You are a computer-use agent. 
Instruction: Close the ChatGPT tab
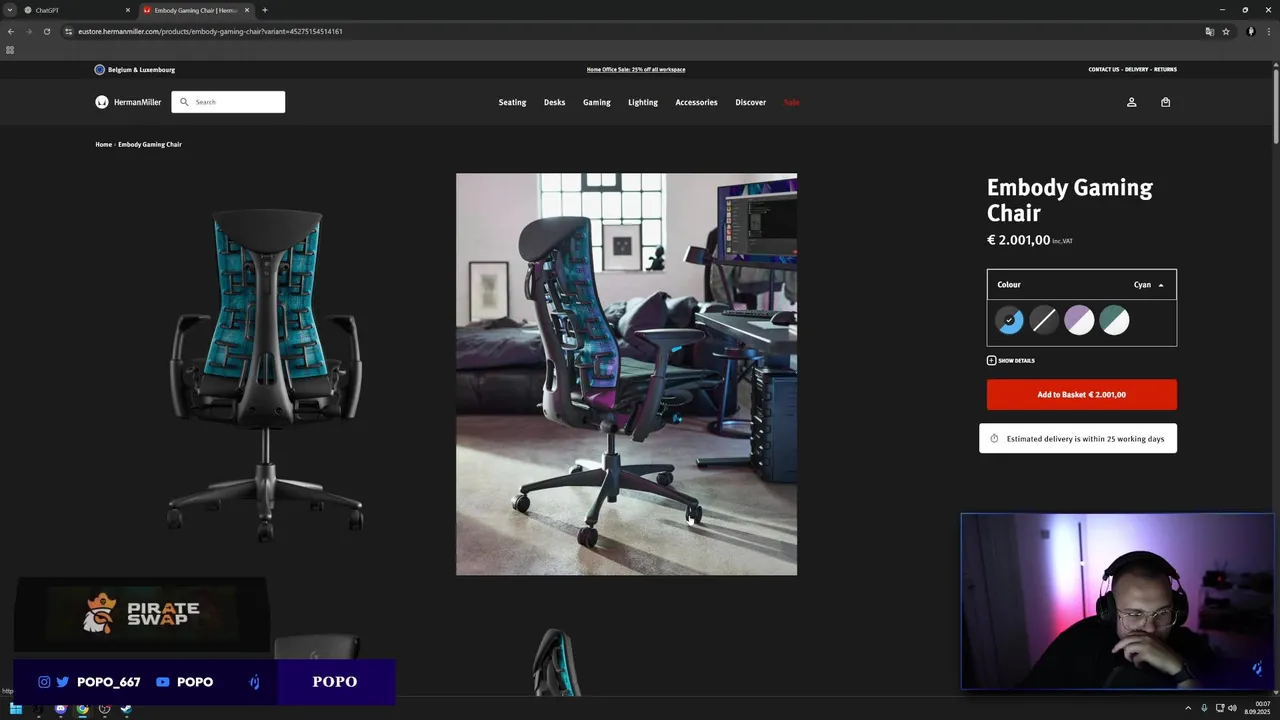click(x=127, y=10)
